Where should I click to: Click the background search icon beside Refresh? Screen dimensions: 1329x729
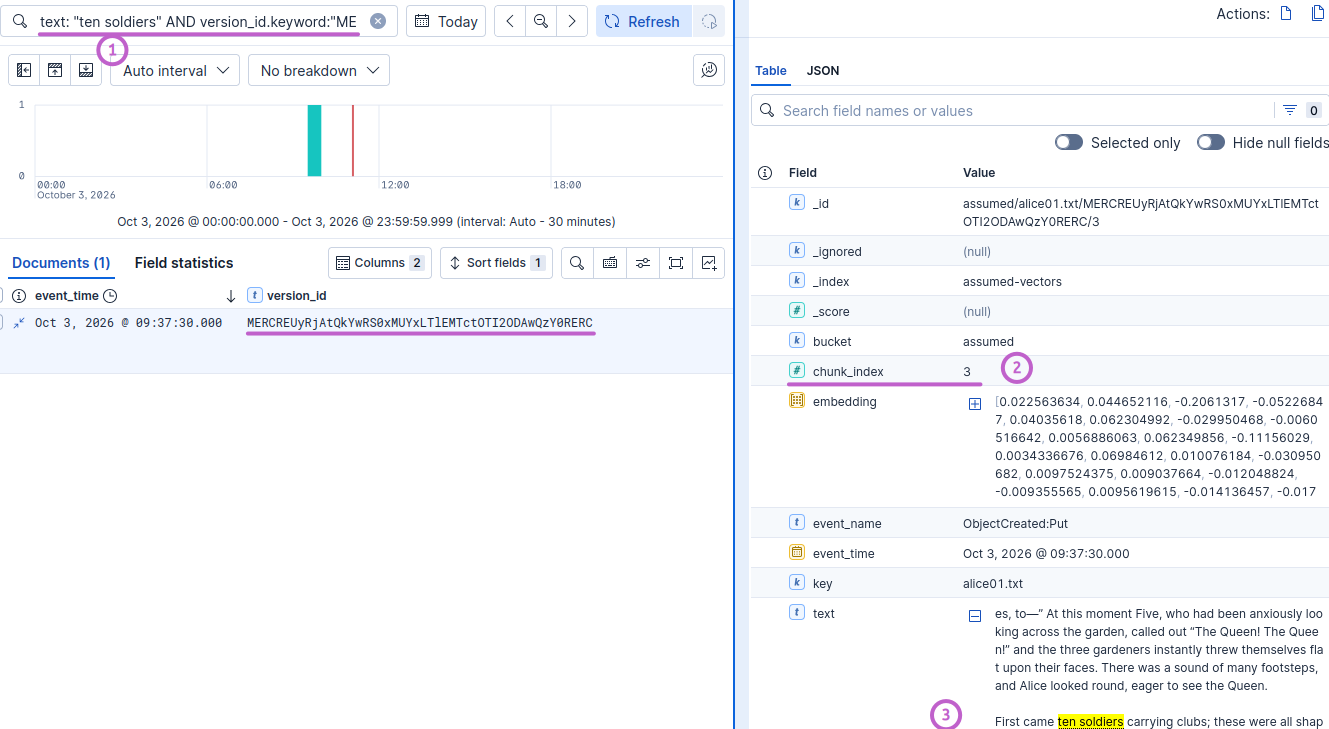point(709,21)
